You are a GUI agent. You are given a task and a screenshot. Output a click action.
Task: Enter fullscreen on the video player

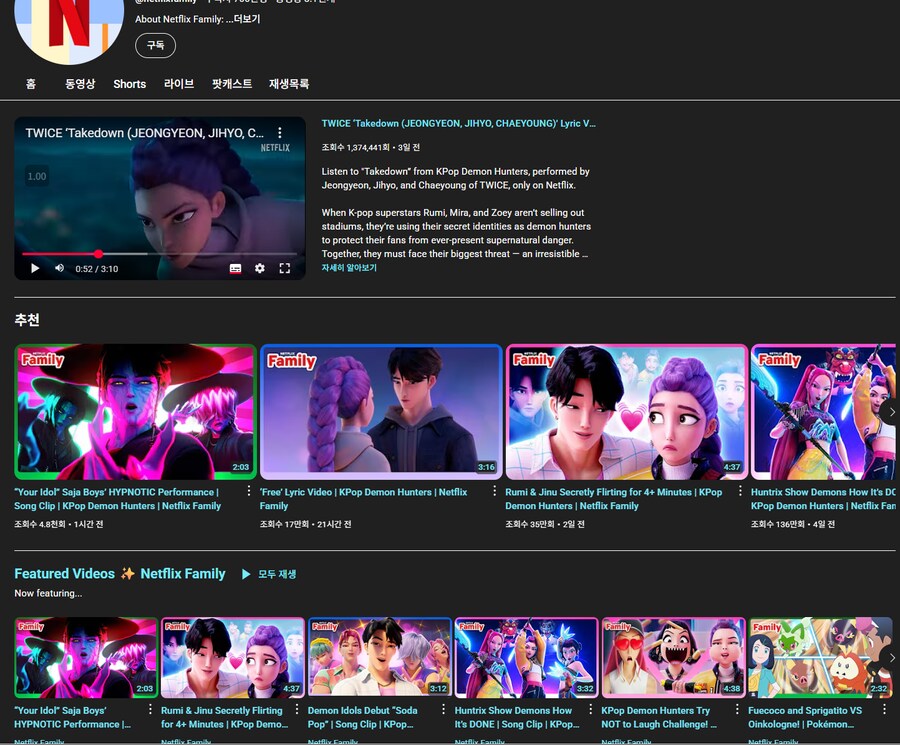(285, 269)
